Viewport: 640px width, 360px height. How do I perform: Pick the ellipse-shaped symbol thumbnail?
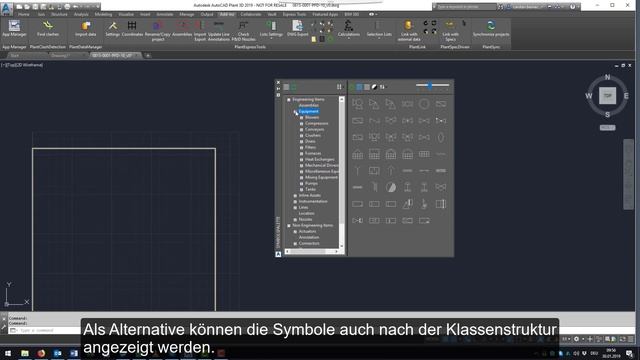(441, 138)
